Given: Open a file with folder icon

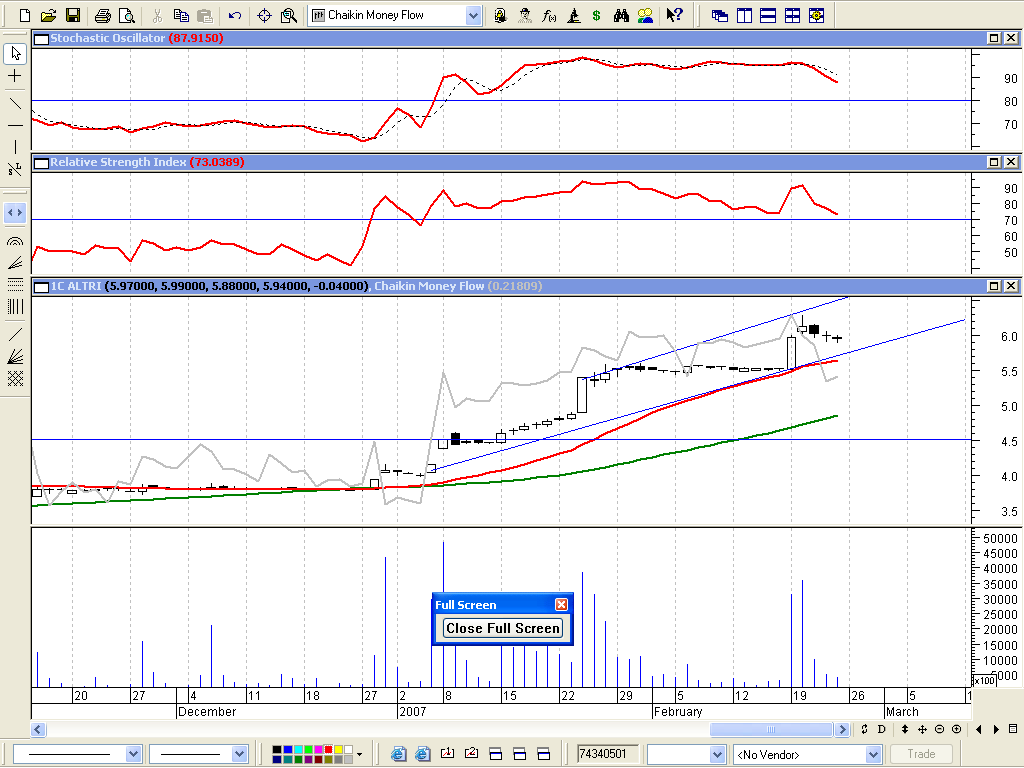Looking at the screenshot, I should (x=48, y=15).
